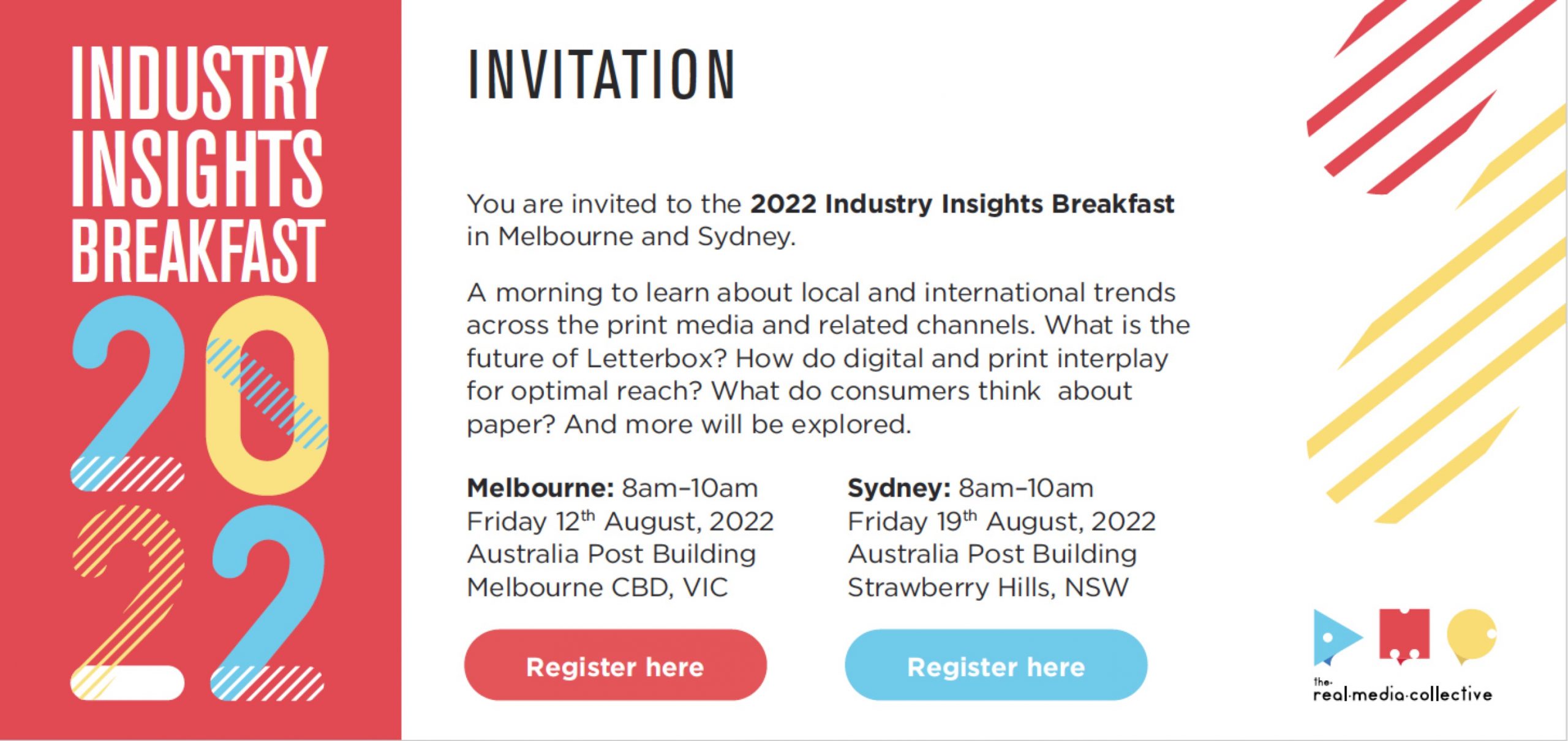Click the Strawberry Hills, NSW address line
1568x741 pixels.
click(x=988, y=587)
